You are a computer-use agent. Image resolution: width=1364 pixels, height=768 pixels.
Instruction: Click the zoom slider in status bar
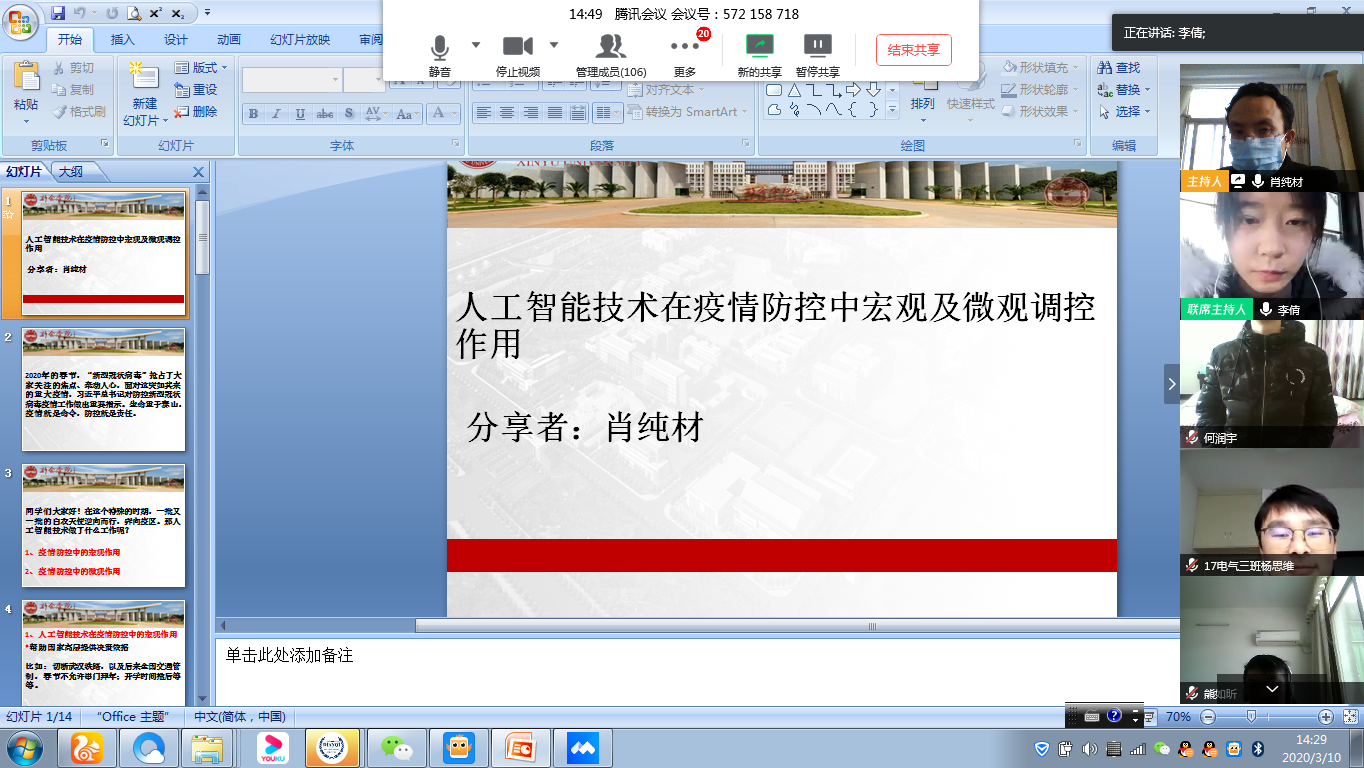pos(1251,717)
